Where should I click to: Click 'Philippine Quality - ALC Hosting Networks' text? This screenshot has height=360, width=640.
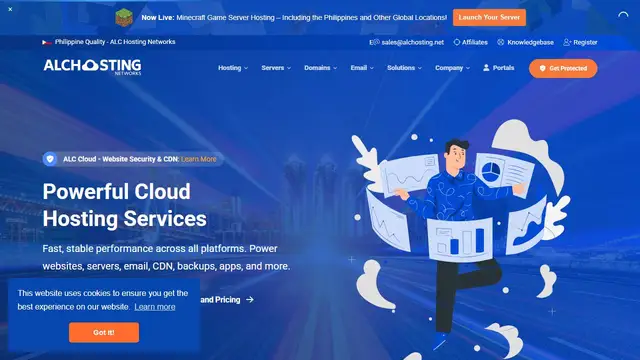point(115,42)
